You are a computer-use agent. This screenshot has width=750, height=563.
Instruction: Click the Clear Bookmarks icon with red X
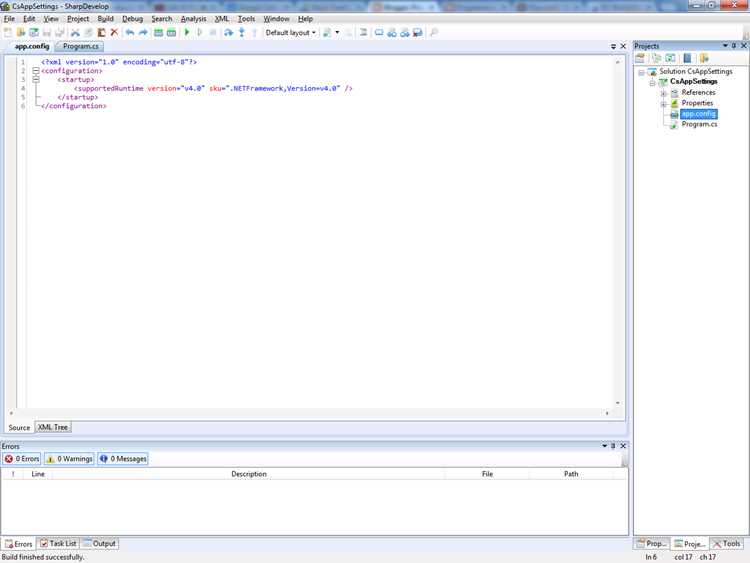418,33
